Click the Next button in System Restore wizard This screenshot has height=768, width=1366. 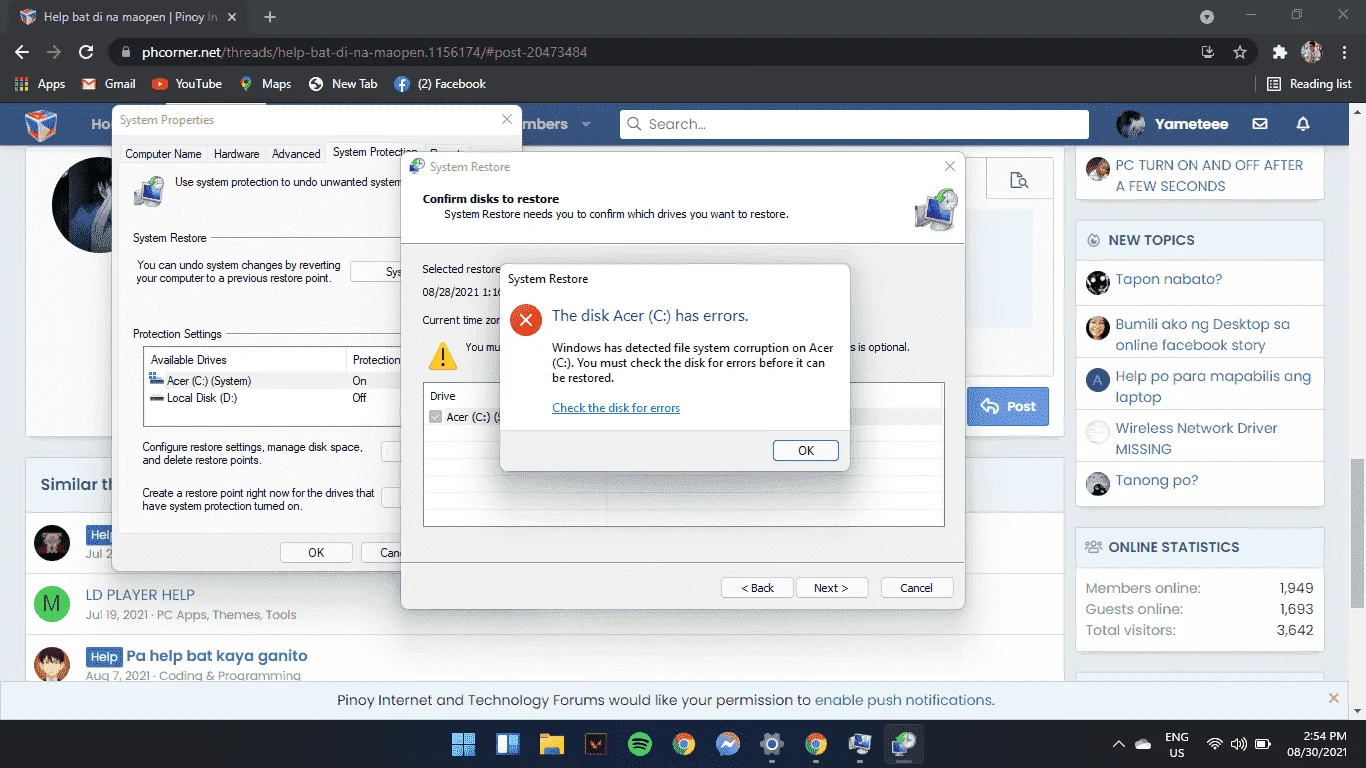coord(831,588)
